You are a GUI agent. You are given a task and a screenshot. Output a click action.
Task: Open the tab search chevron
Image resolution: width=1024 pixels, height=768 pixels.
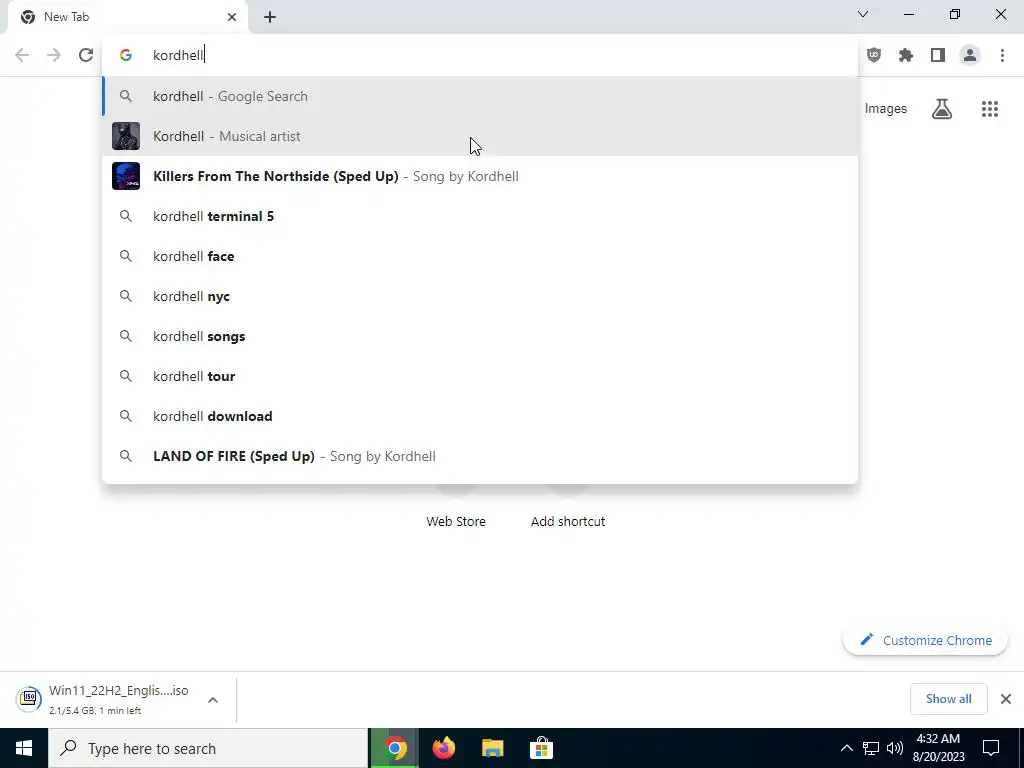coord(863,14)
